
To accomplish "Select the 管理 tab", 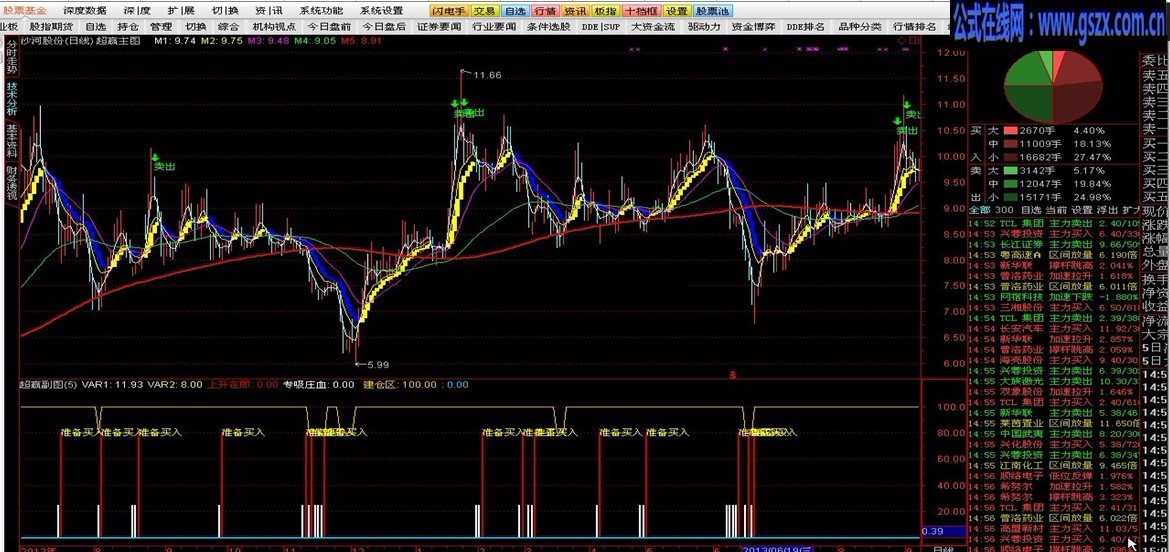I will tap(161, 27).
